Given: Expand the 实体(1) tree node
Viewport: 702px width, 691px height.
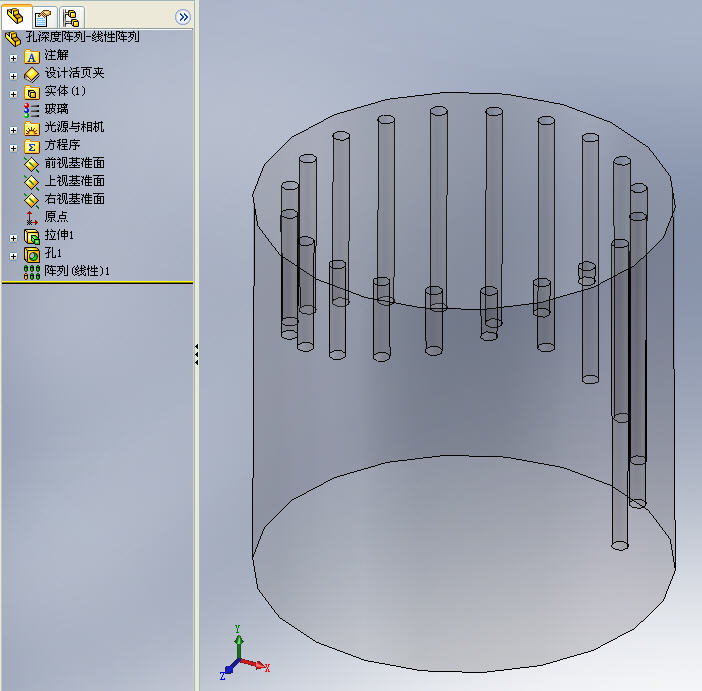Looking at the screenshot, I should (x=13, y=94).
